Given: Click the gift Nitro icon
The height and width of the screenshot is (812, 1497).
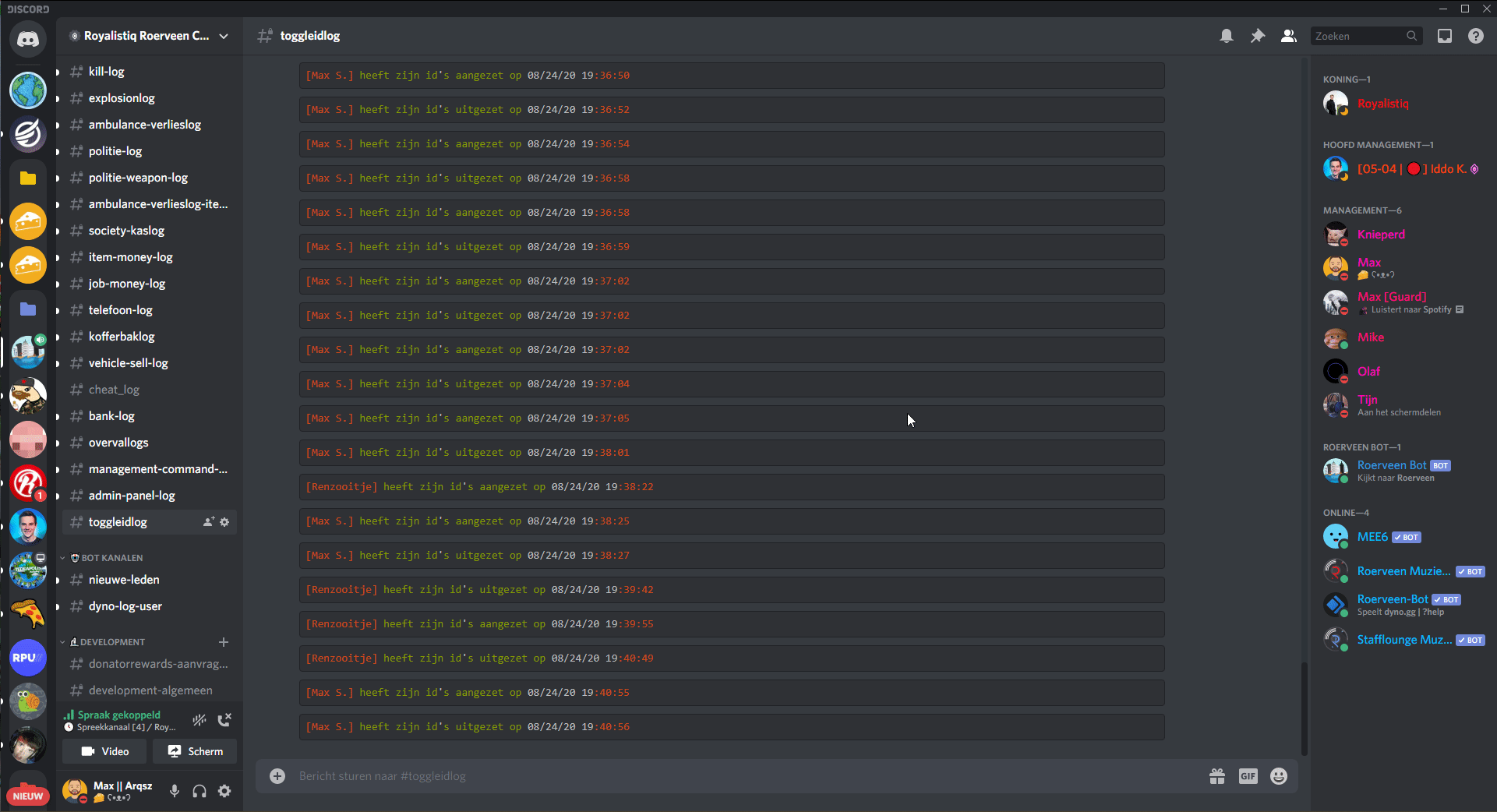Looking at the screenshot, I should pyautogui.click(x=1216, y=776).
